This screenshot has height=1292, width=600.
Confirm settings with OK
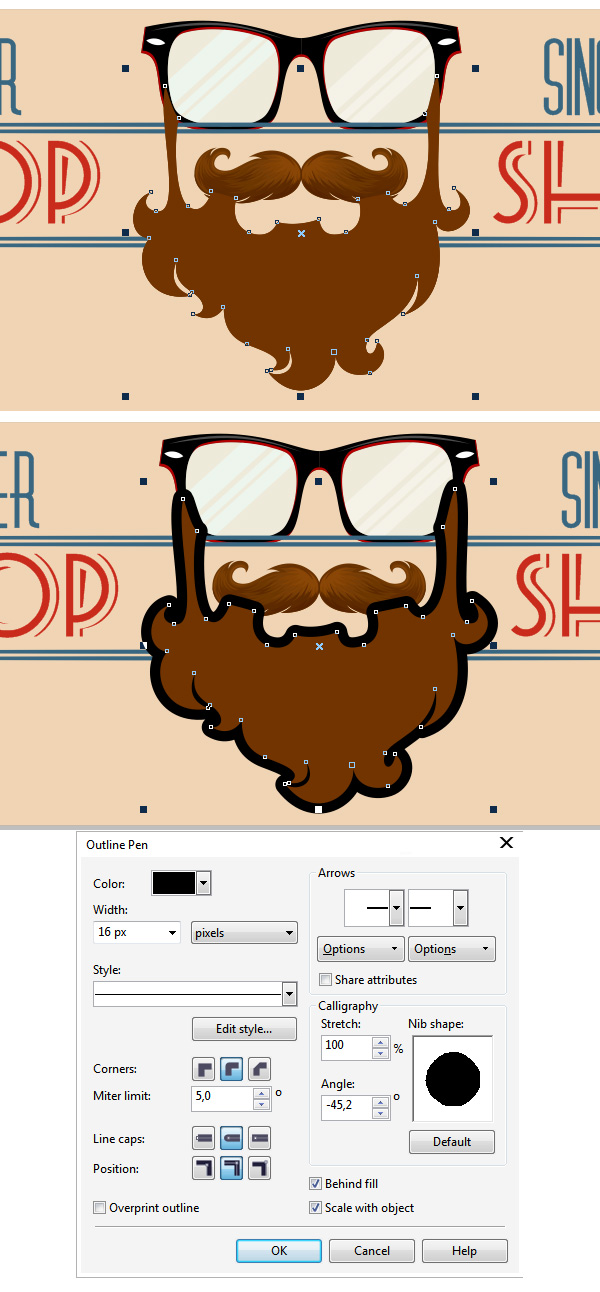(279, 1251)
